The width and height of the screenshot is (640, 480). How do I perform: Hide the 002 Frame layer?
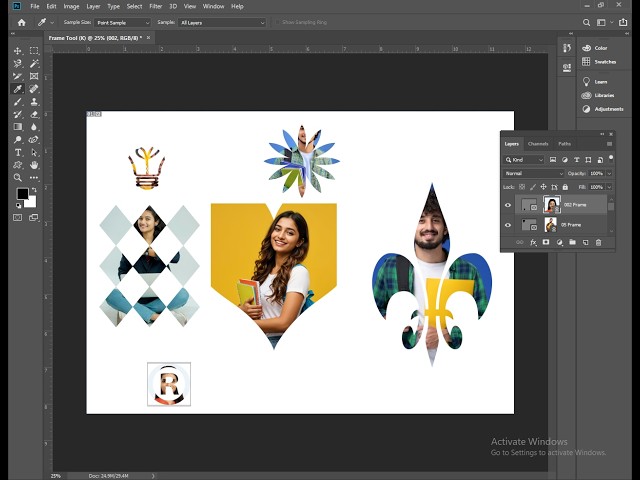coord(508,205)
